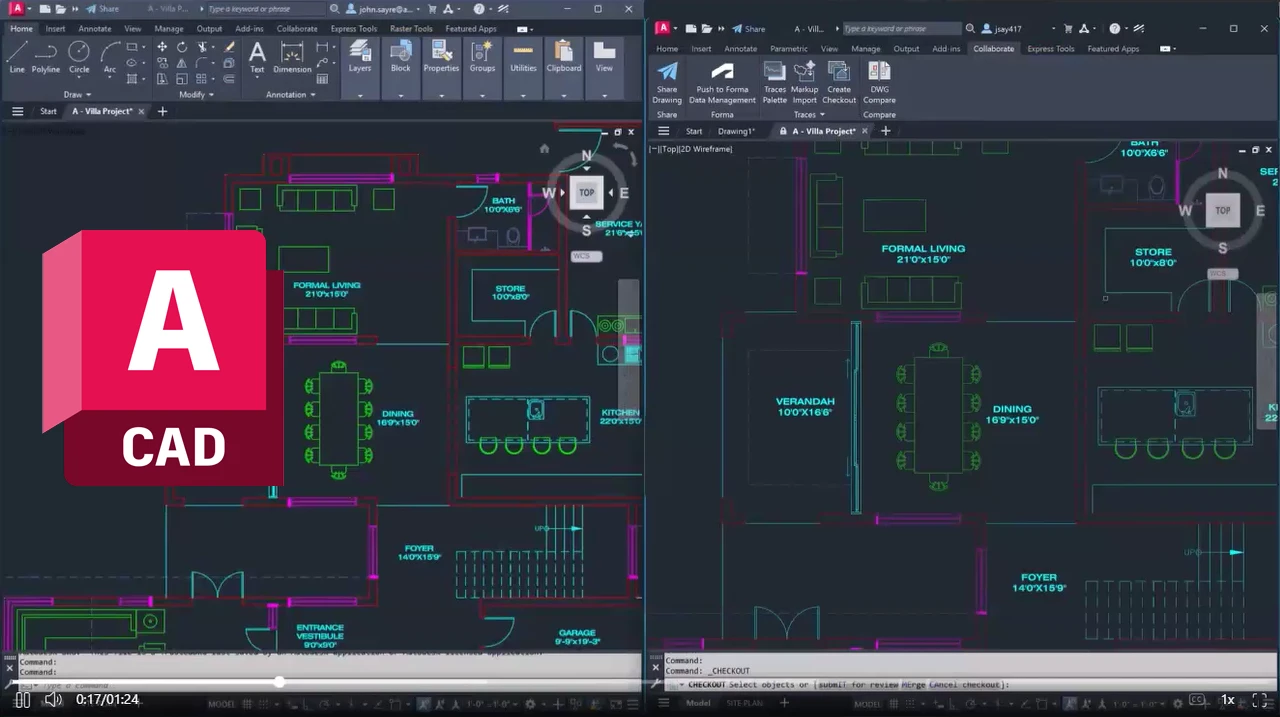Expand the Layers panel dropdown
The height and width of the screenshot is (717, 1280).
coord(360,96)
